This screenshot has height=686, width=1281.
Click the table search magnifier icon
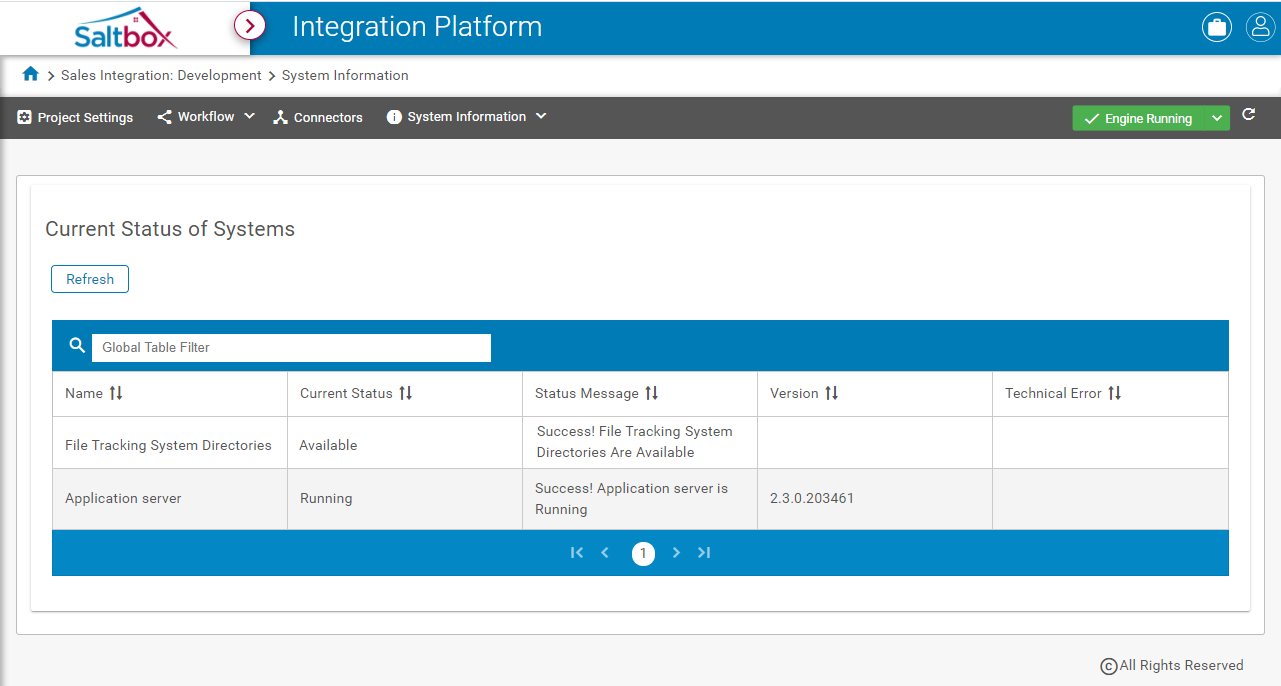click(x=77, y=346)
